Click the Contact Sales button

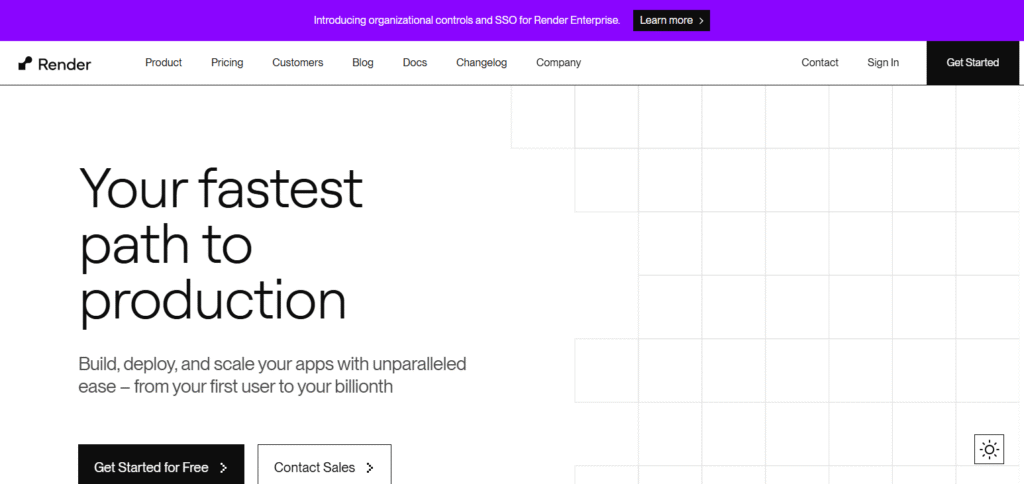(x=325, y=464)
